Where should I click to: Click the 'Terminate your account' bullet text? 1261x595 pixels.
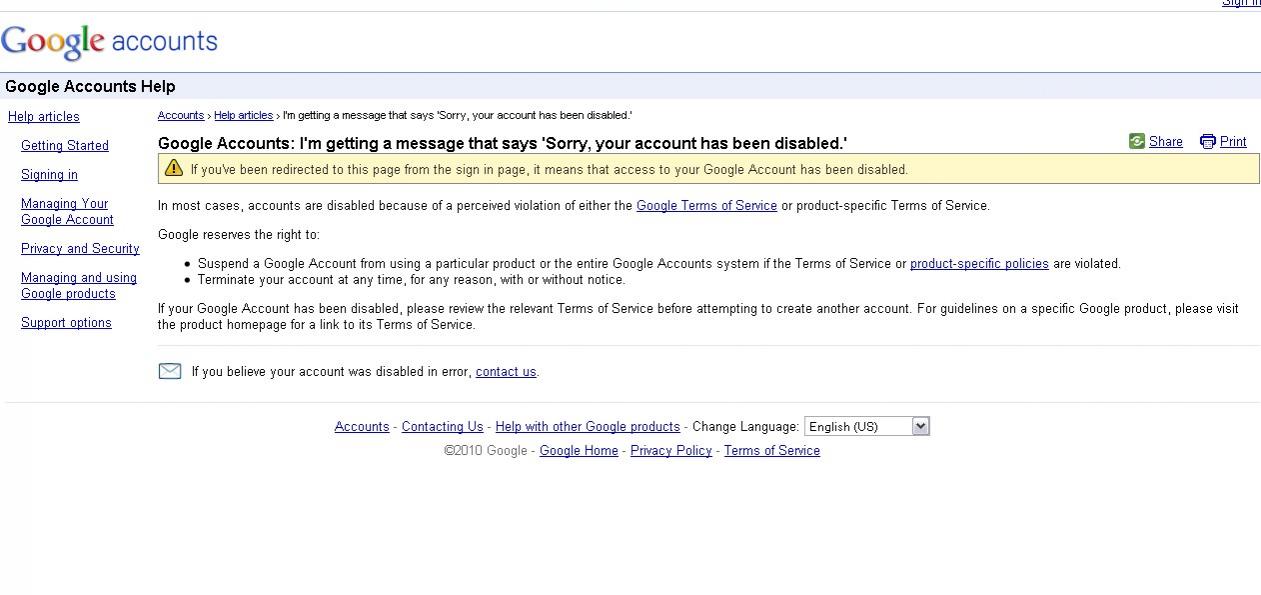(x=411, y=280)
